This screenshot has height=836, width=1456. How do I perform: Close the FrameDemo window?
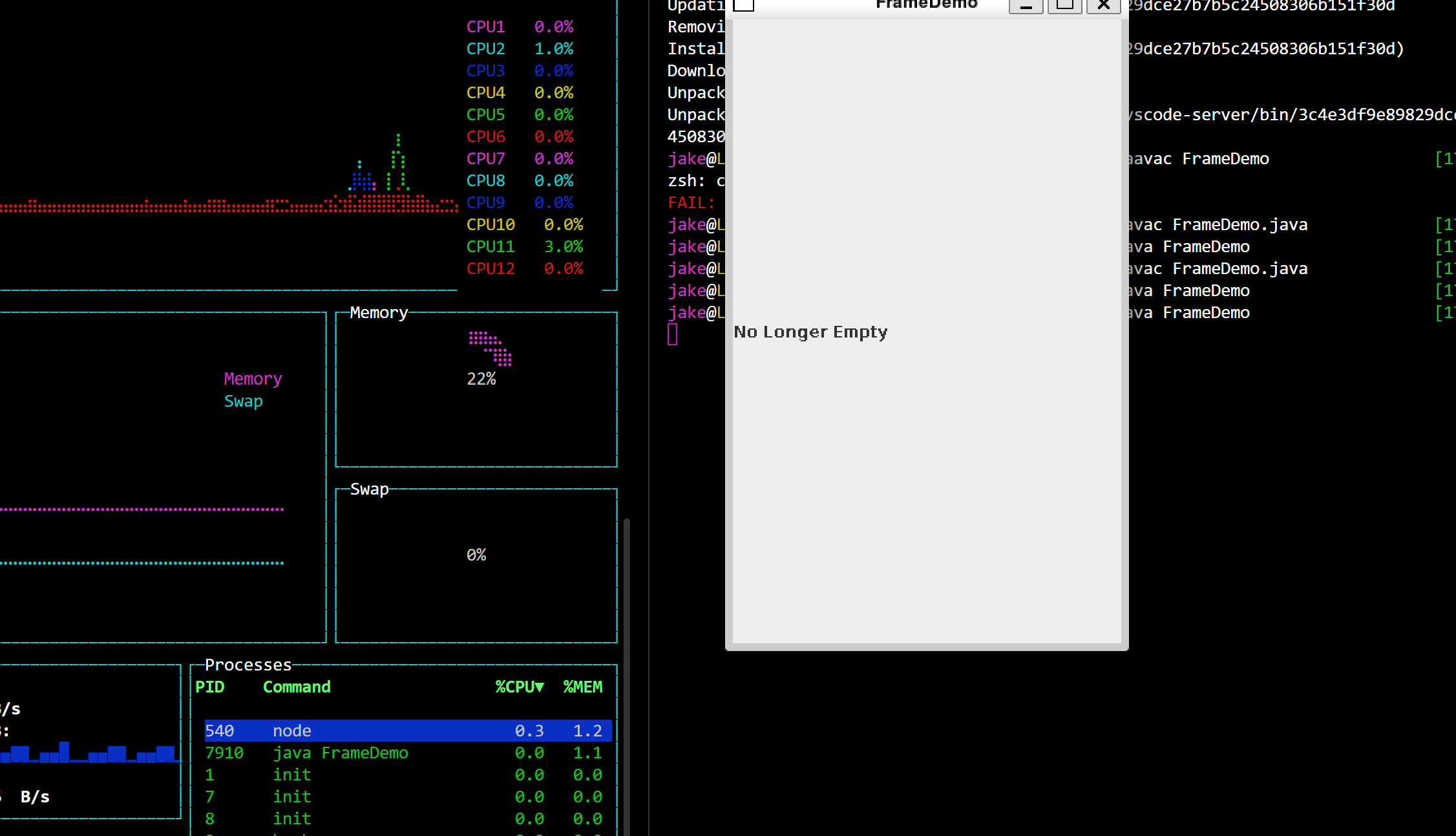[x=1103, y=6]
